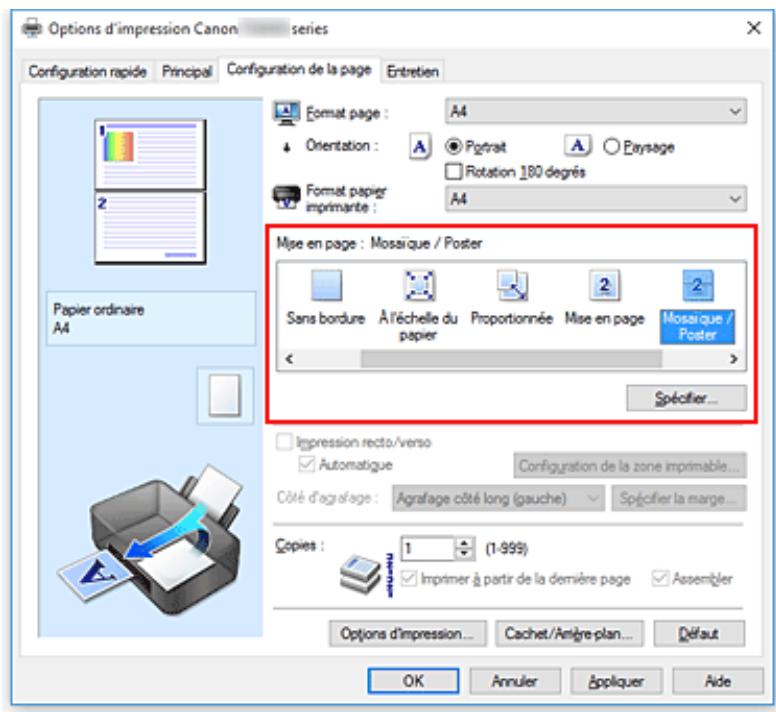
Task: Switch to Configuration rapide tab
Action: tap(88, 72)
